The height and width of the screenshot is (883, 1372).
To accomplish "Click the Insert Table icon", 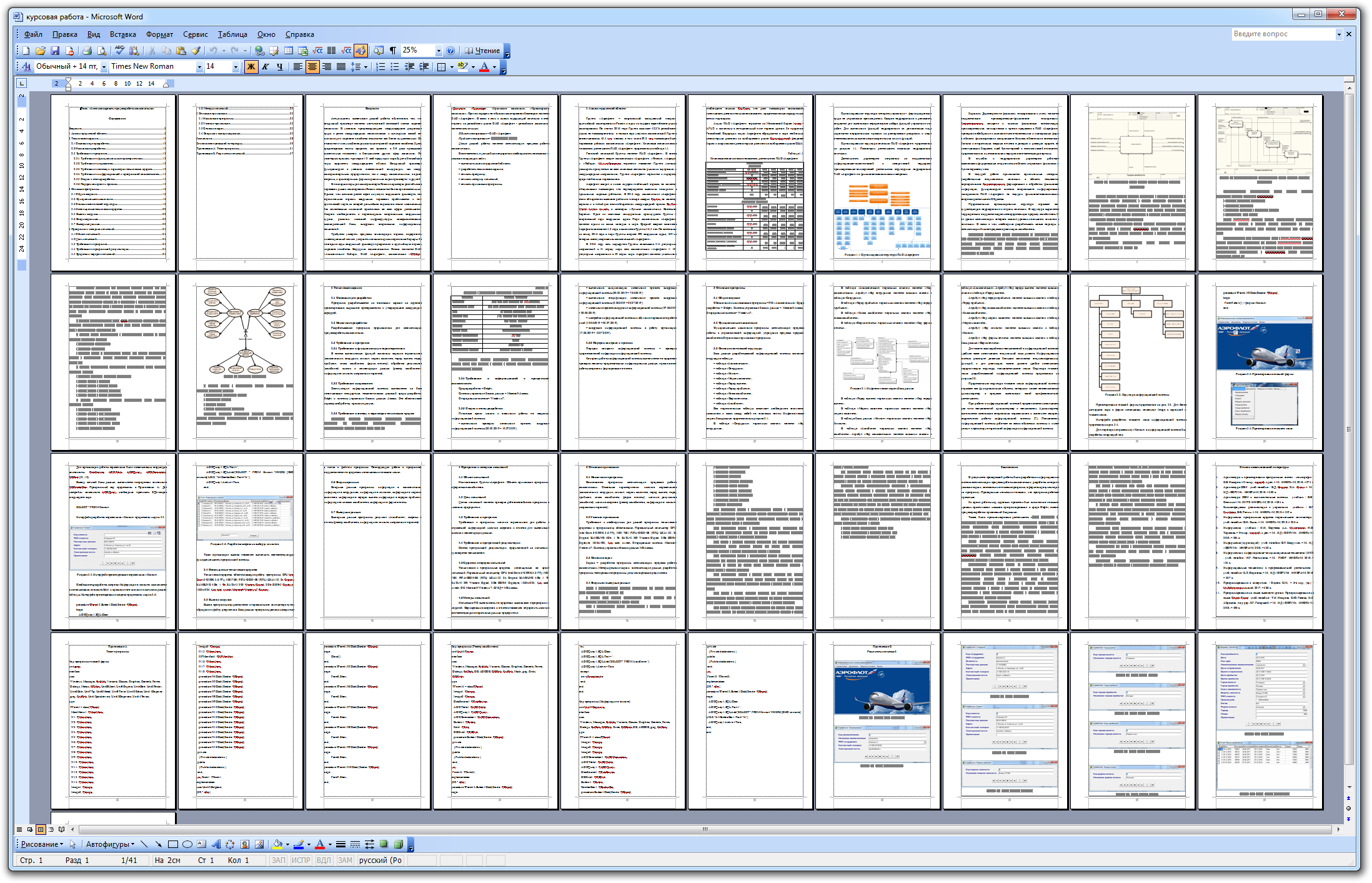I will tap(289, 51).
